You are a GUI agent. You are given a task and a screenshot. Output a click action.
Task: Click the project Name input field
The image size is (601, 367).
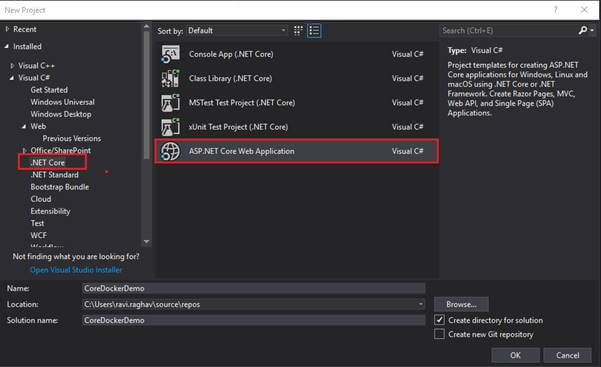pyautogui.click(x=253, y=288)
